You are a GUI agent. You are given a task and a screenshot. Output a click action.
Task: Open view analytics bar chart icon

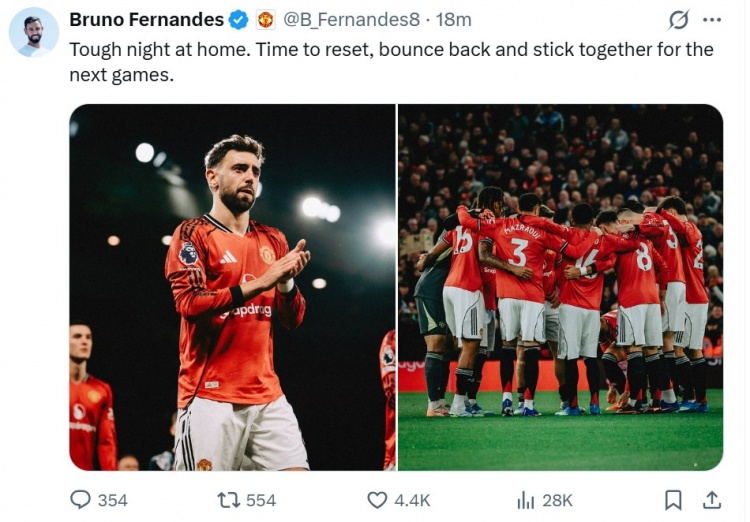click(x=525, y=499)
